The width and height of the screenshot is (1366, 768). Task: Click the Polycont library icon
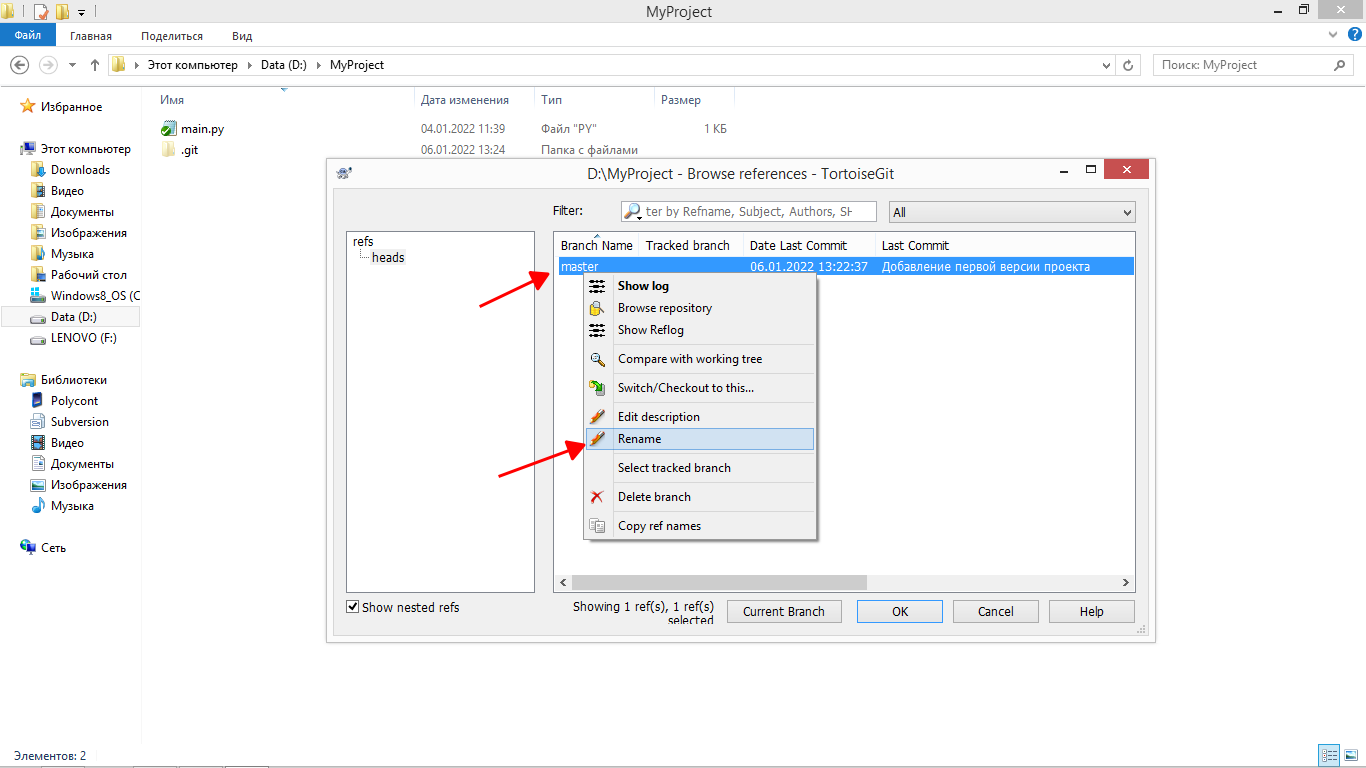[x=38, y=401]
